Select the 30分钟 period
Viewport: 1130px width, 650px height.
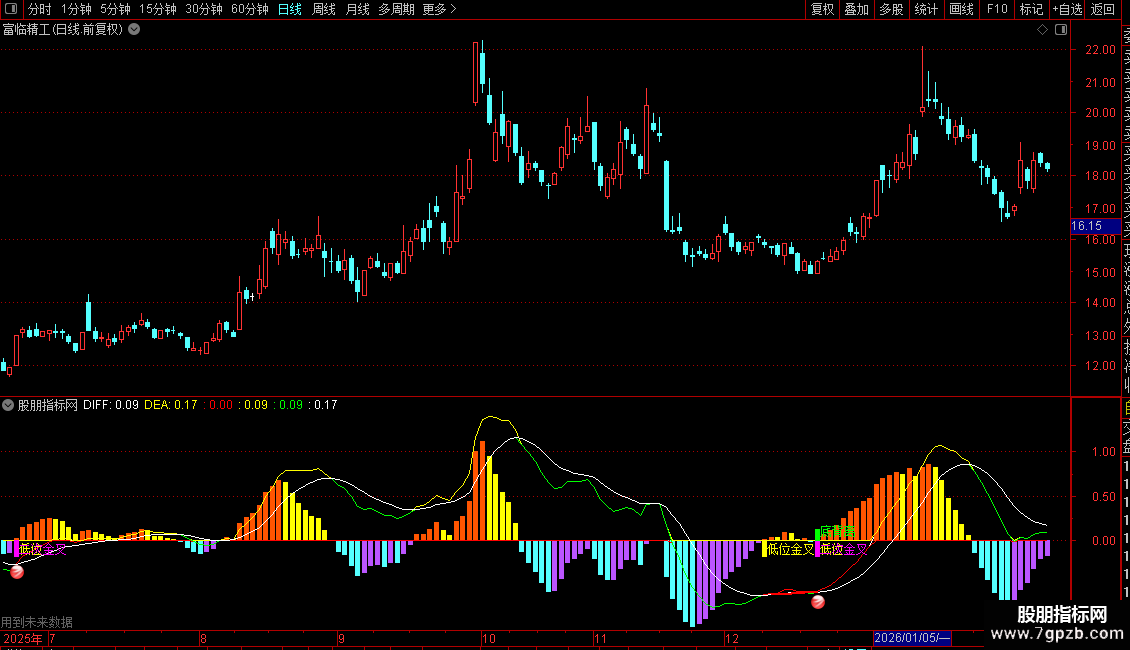pos(204,9)
